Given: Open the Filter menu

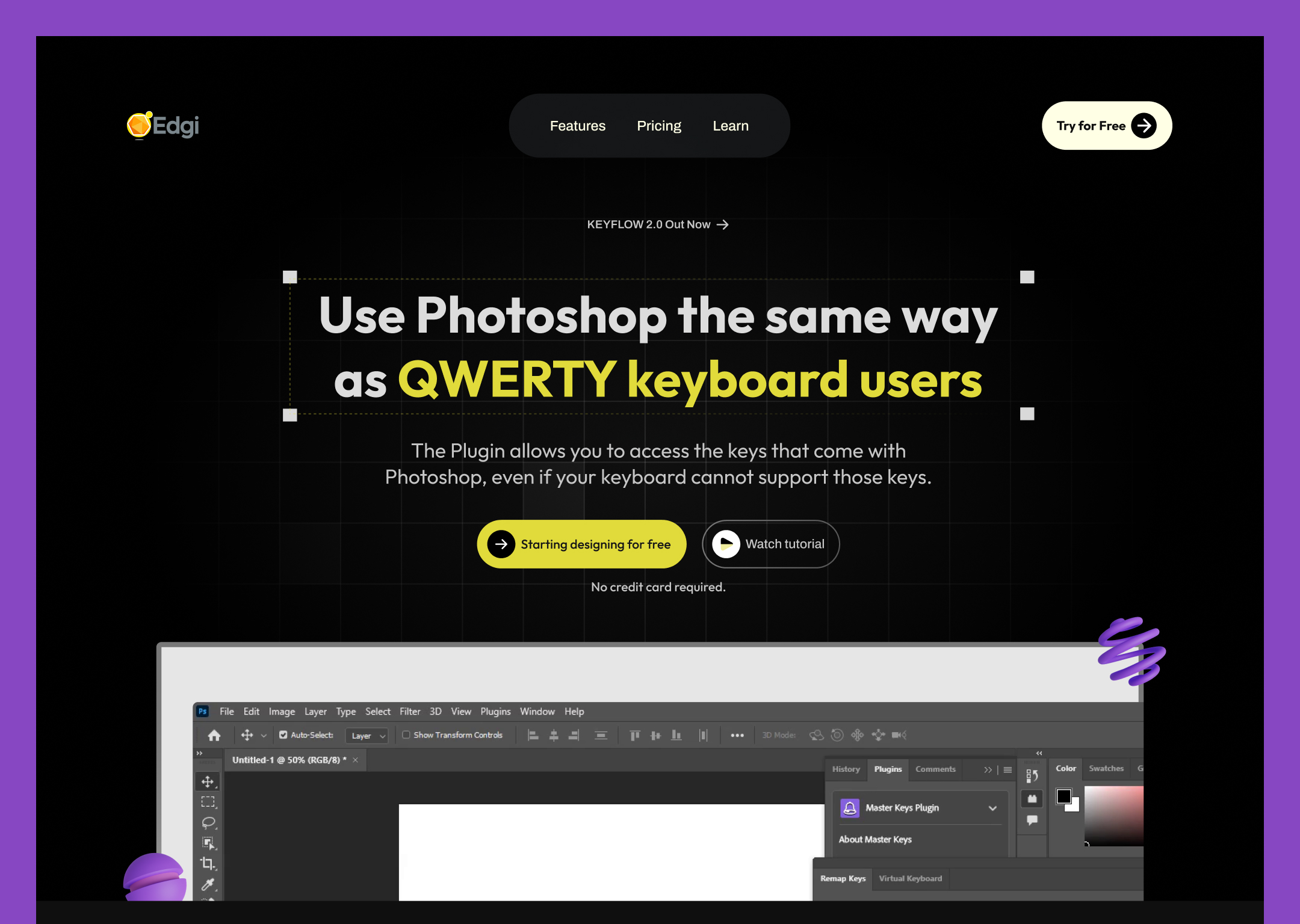Looking at the screenshot, I should [409, 712].
